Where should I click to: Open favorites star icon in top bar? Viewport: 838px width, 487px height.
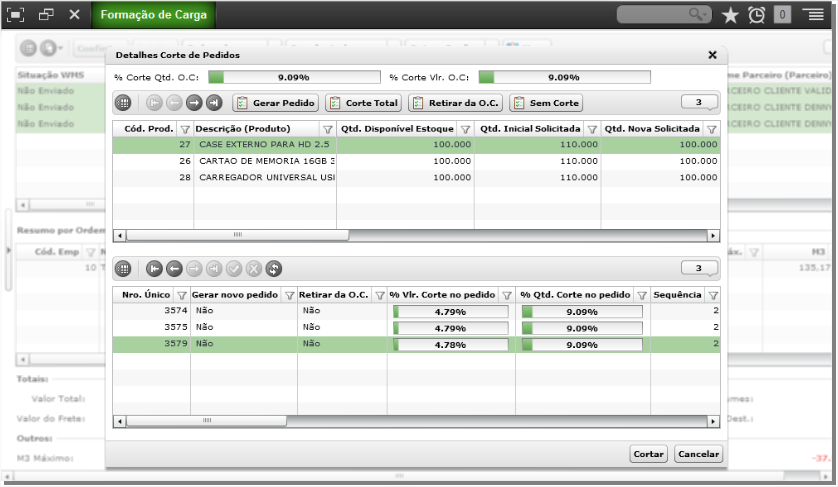coord(730,15)
